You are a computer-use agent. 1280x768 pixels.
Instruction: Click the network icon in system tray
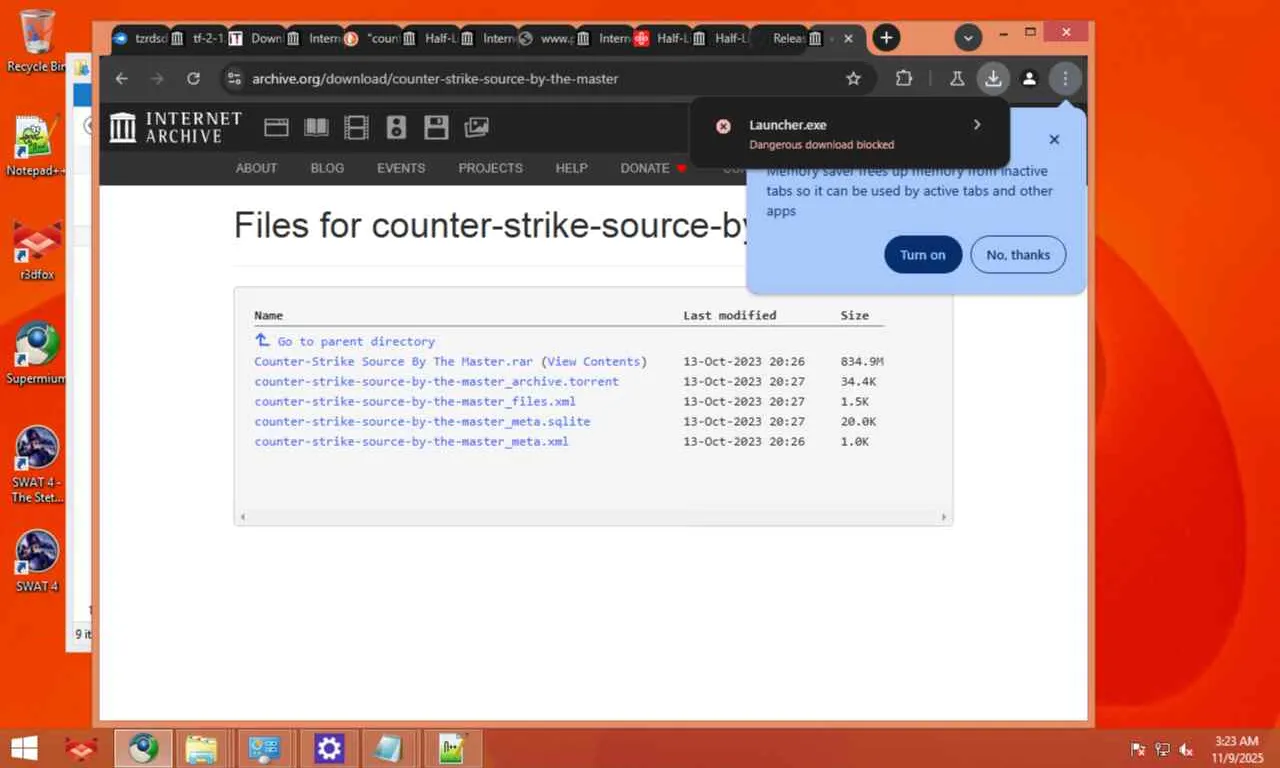pos(1163,749)
